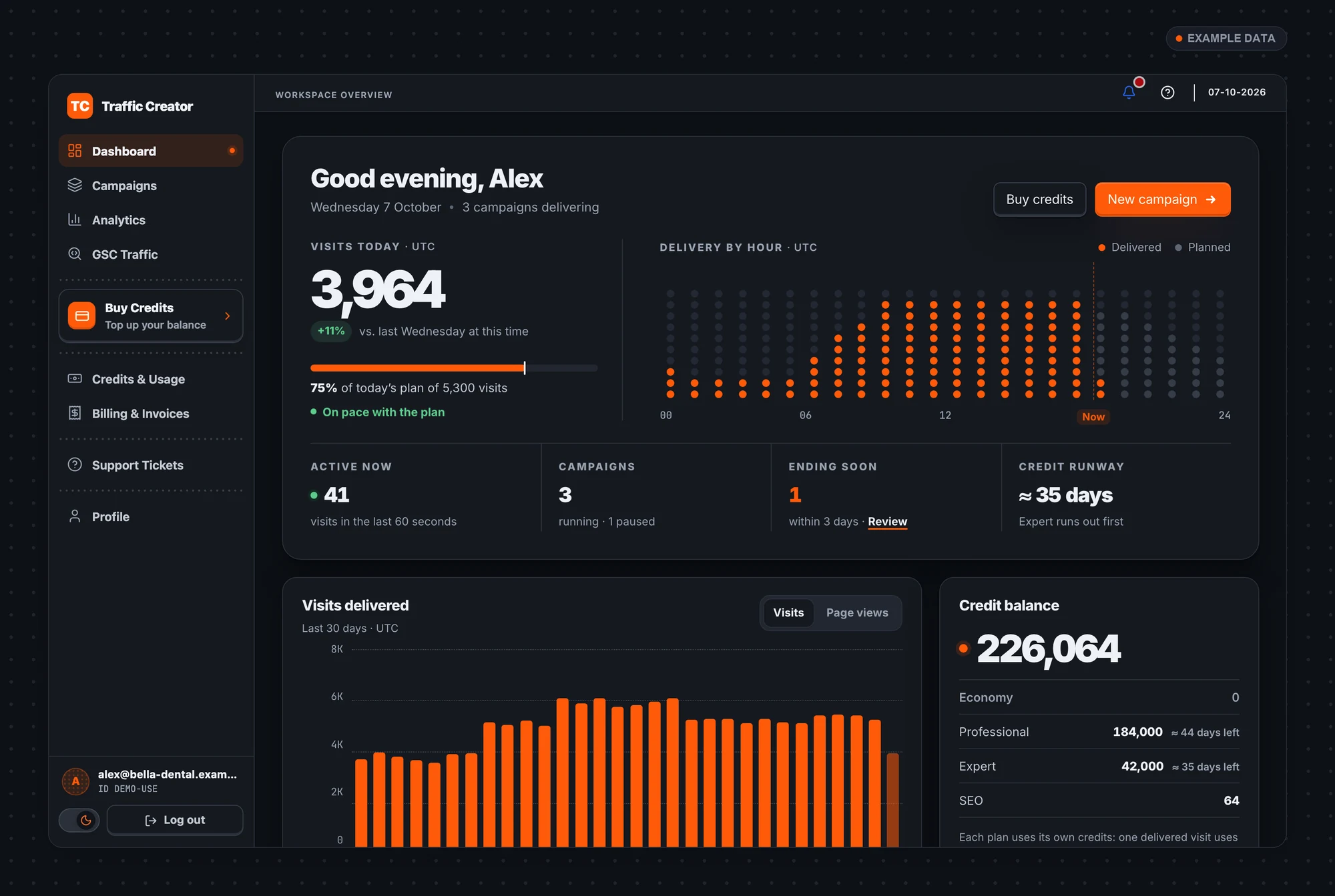Click the Credits & Usage banknote icon
Screen dimensions: 1335x896
(x=75, y=379)
